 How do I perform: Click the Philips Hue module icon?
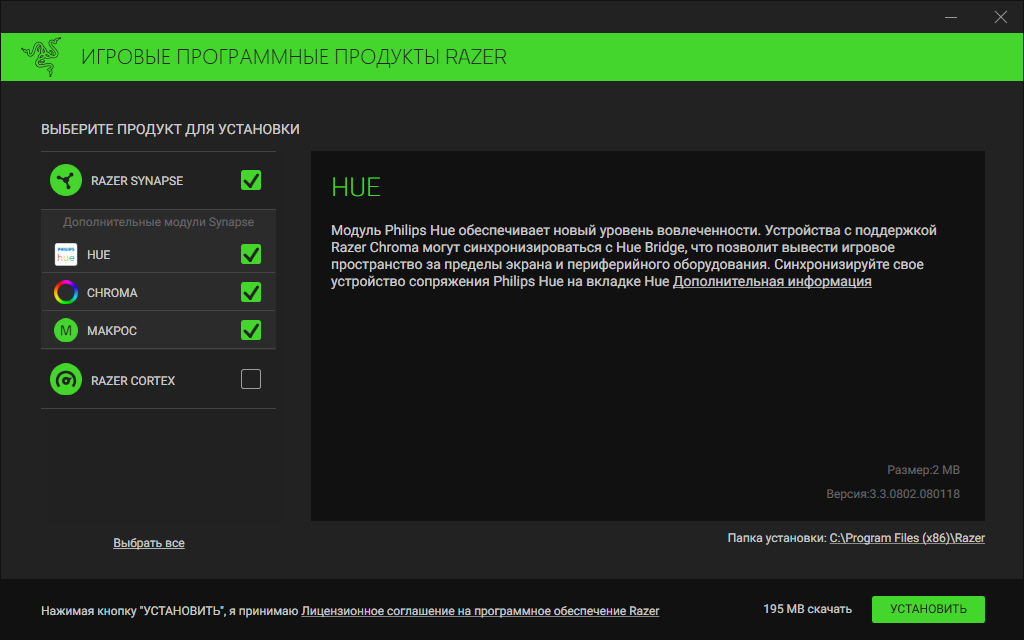(66, 255)
